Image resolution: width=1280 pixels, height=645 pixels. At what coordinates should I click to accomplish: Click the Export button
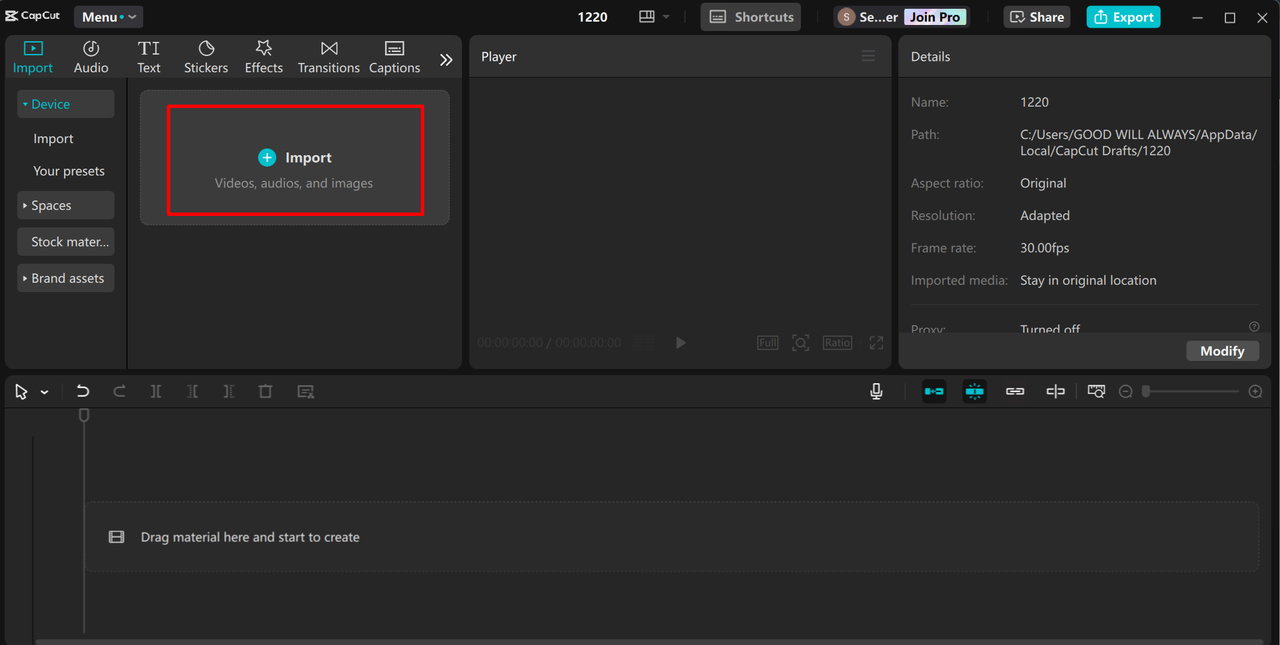[1123, 17]
